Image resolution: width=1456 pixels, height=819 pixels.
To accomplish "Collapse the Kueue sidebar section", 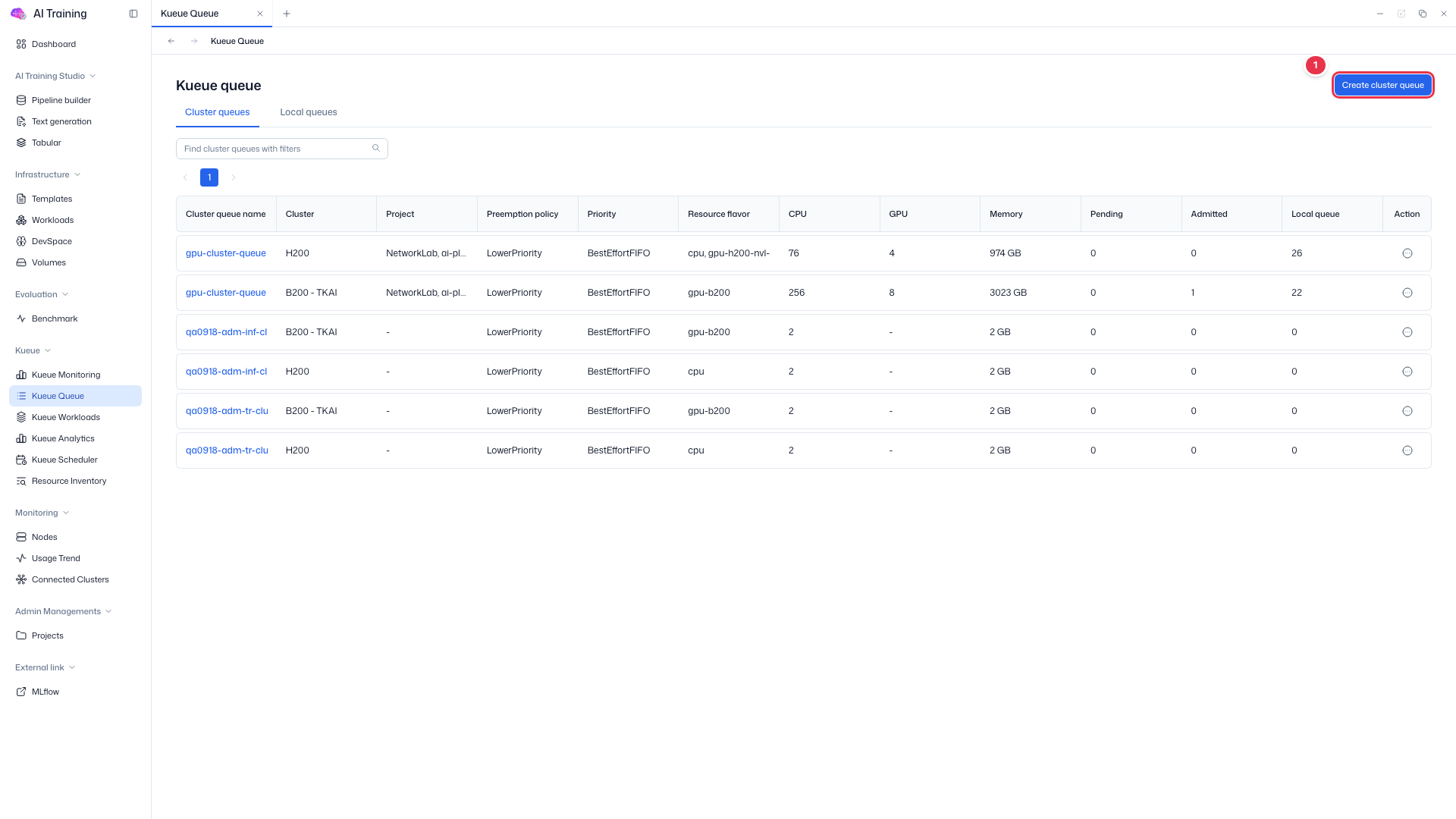I will click(33, 350).
